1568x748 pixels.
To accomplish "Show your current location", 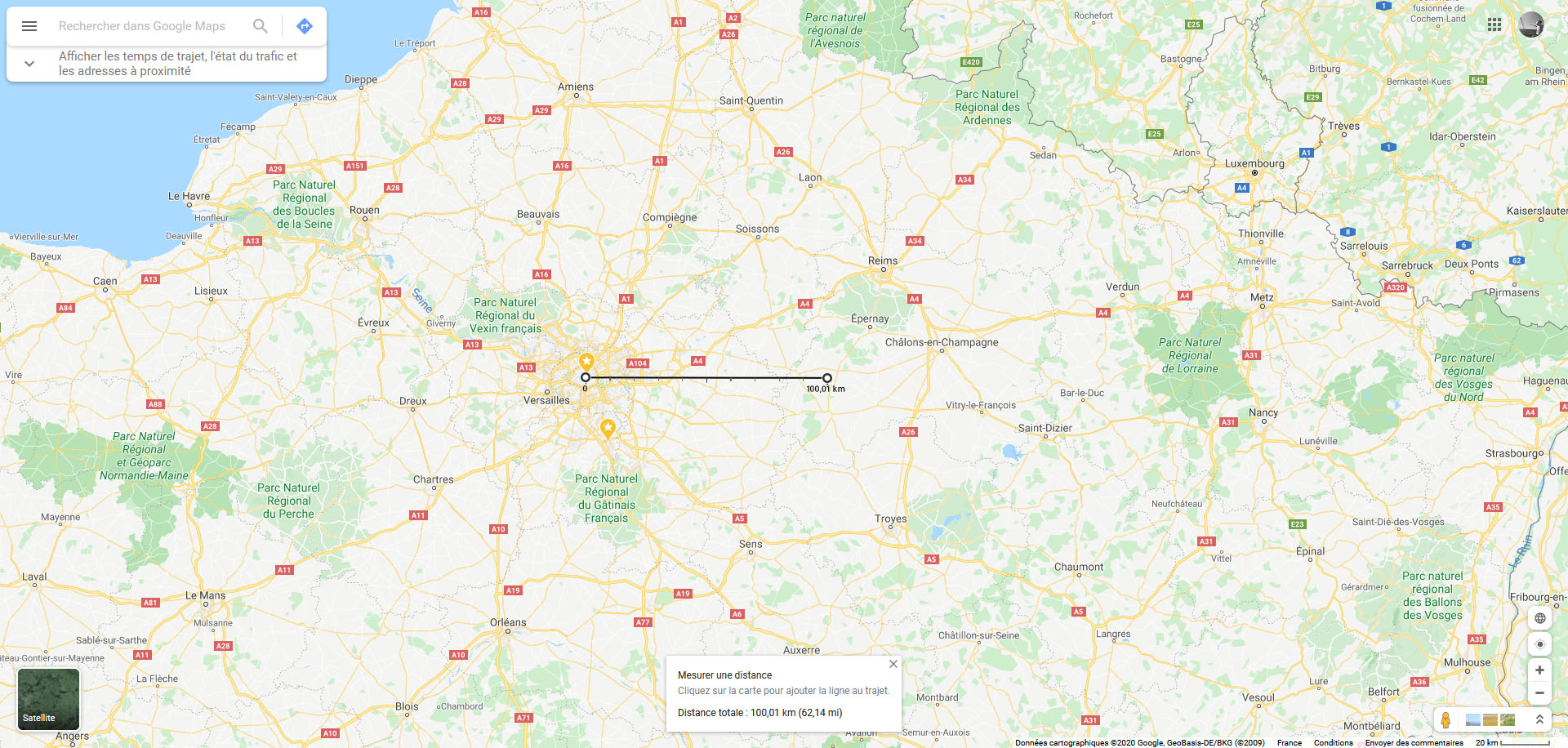I will (1539, 644).
